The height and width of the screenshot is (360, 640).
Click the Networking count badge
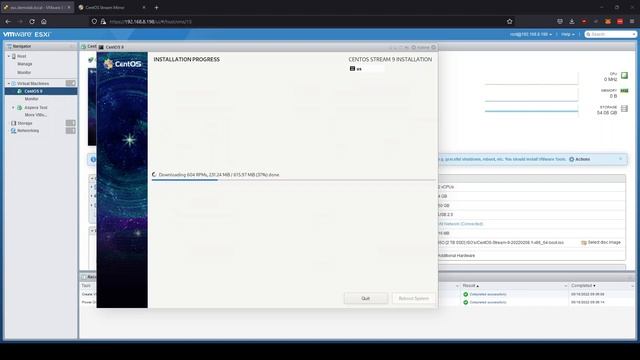(71, 131)
